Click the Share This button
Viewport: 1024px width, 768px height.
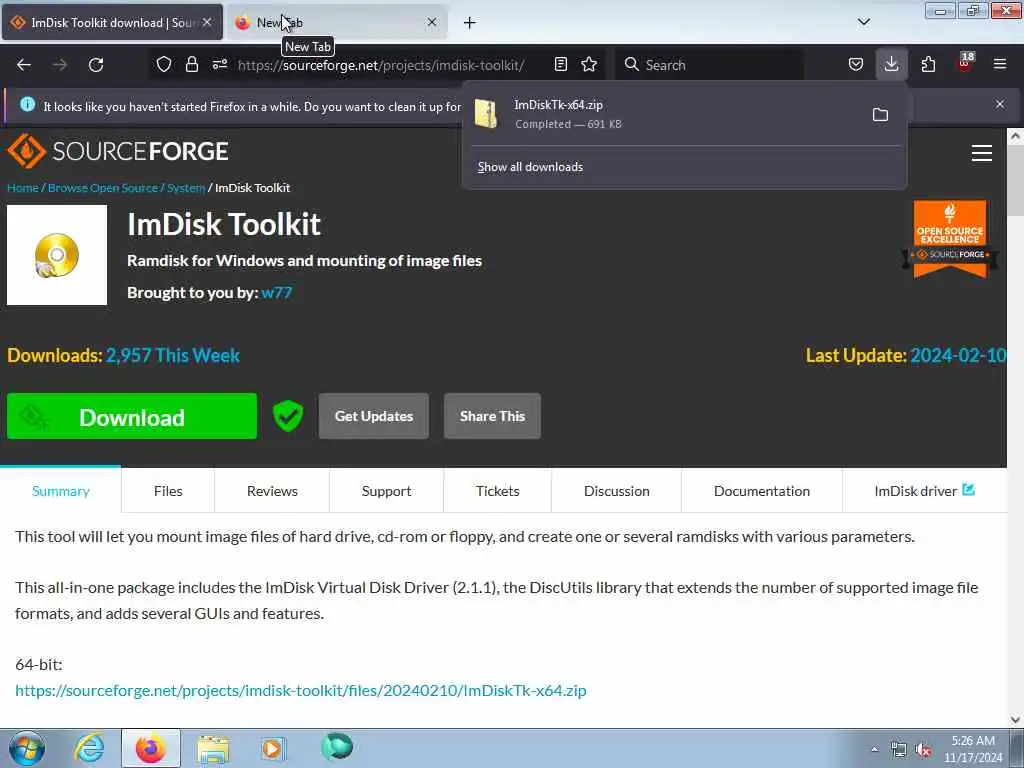(492, 416)
